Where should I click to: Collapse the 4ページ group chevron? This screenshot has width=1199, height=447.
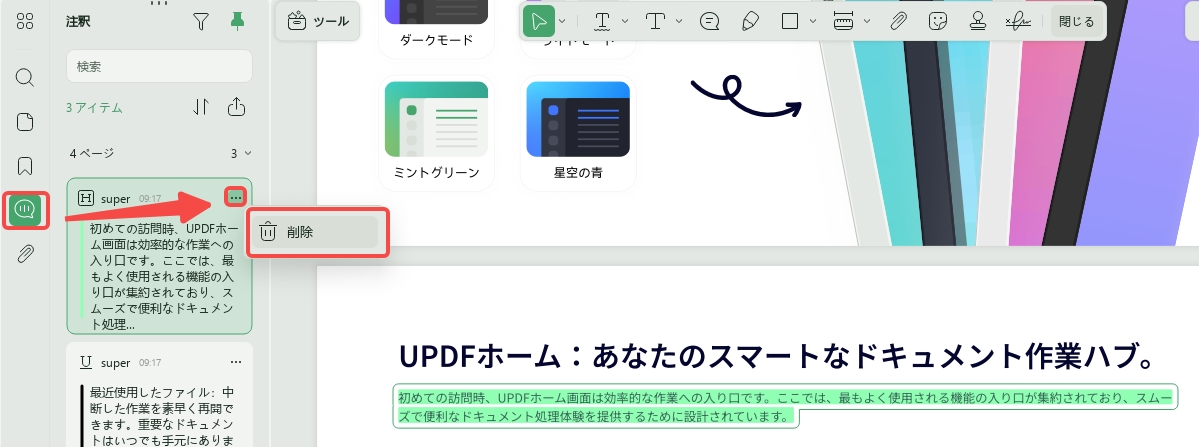247,154
